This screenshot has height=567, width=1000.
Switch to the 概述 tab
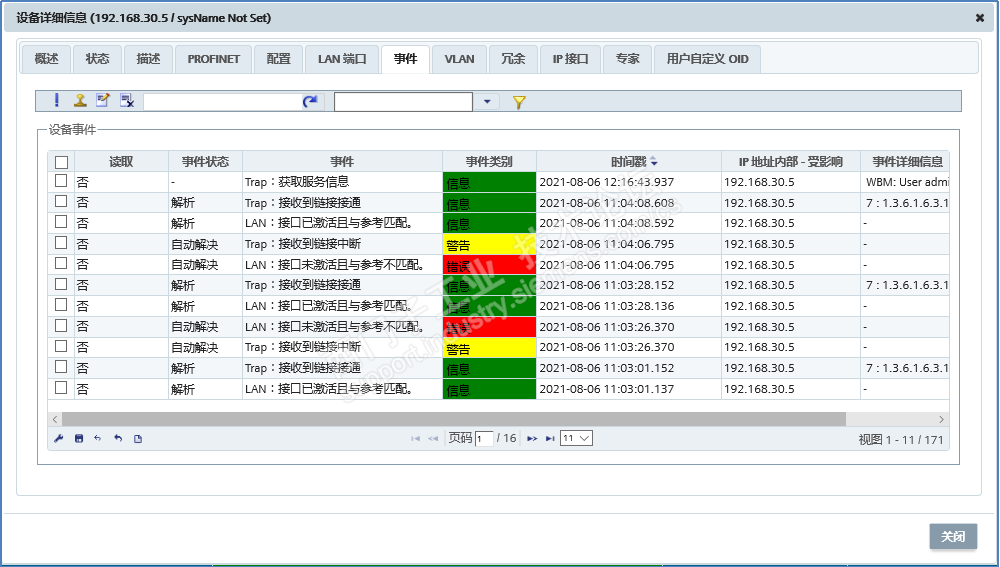(x=46, y=59)
